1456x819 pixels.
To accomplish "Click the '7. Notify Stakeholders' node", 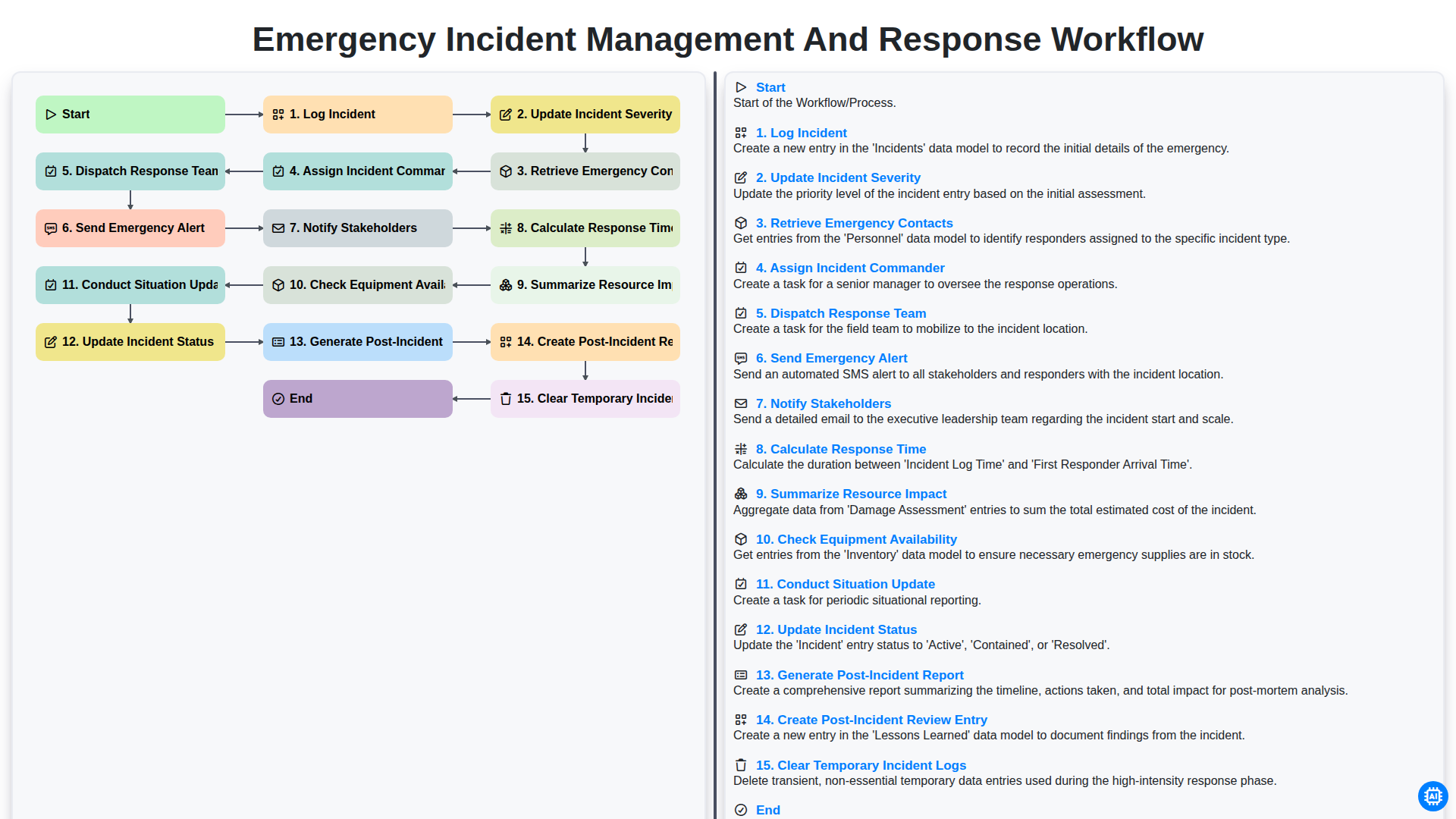I will click(358, 228).
